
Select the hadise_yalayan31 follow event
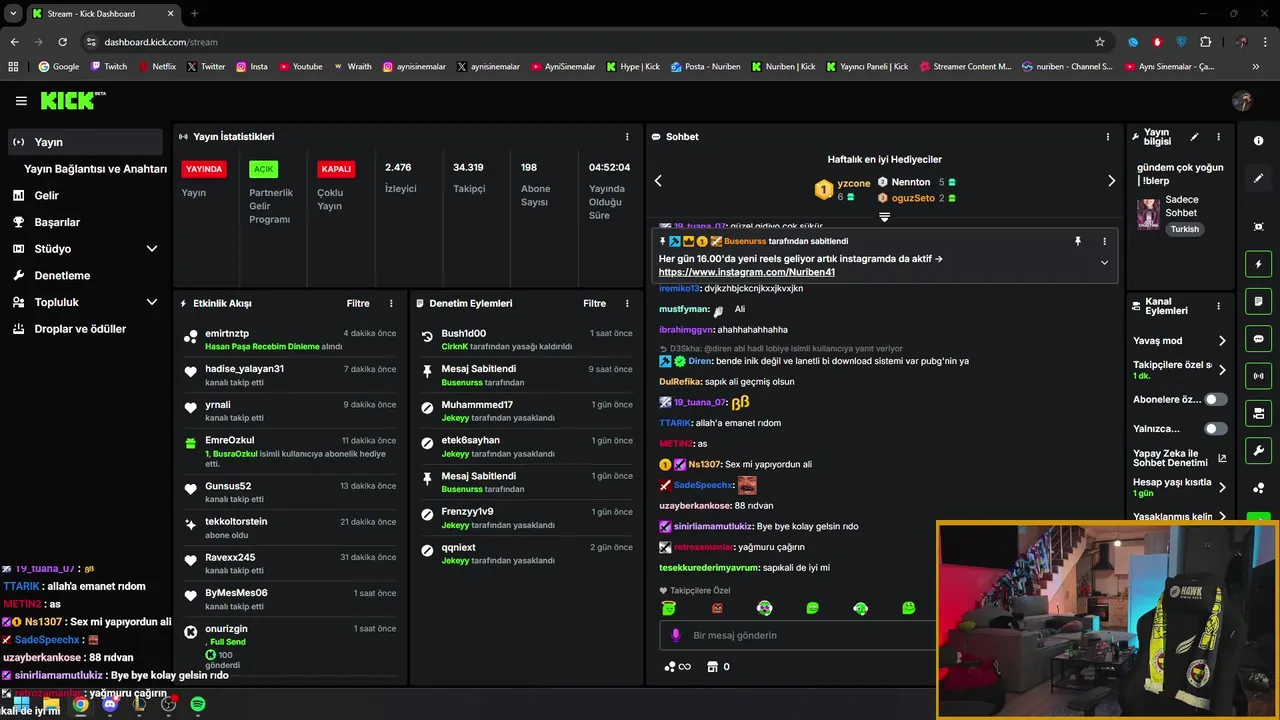point(290,375)
